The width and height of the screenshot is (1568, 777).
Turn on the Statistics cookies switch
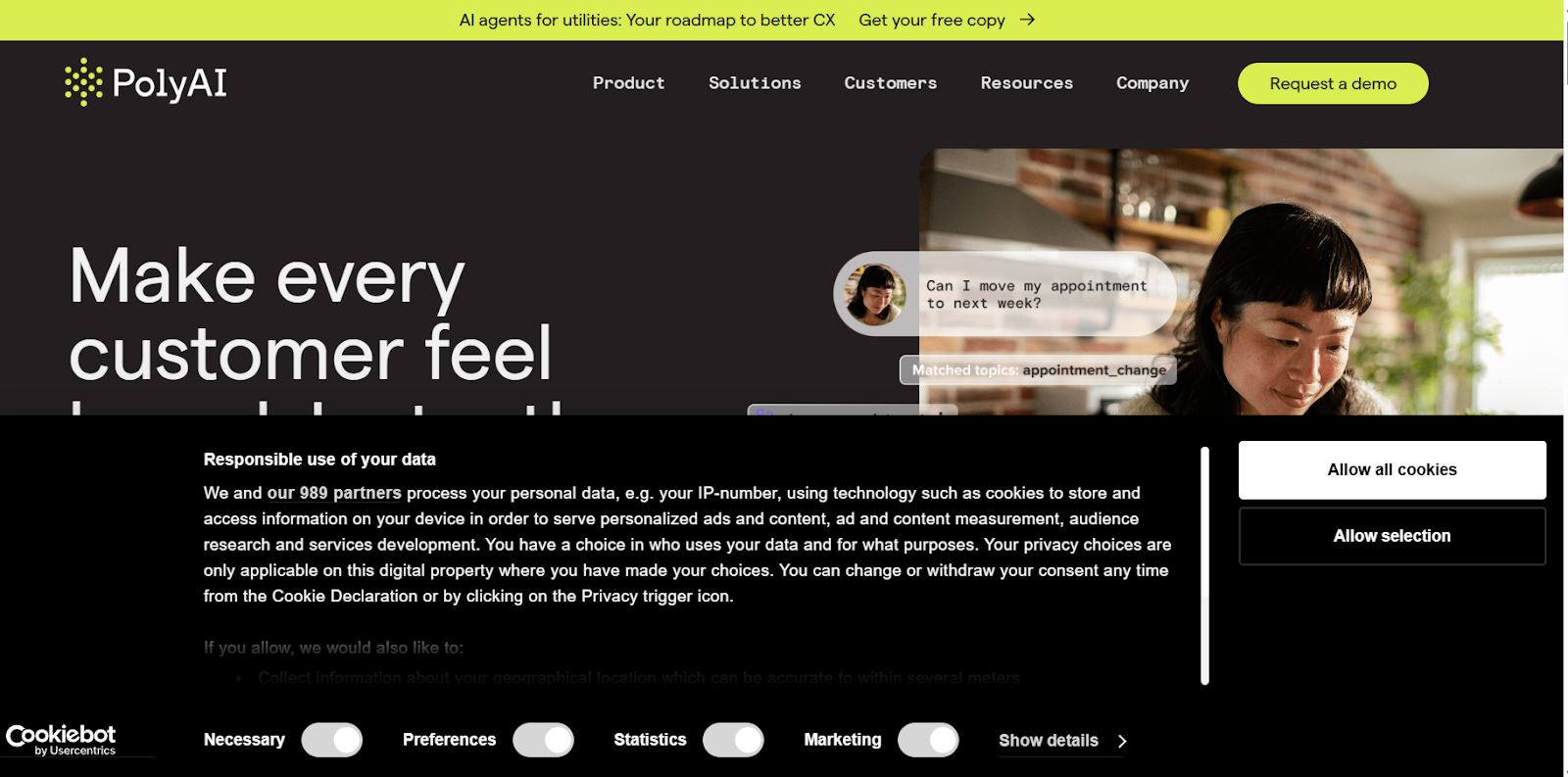coord(733,740)
